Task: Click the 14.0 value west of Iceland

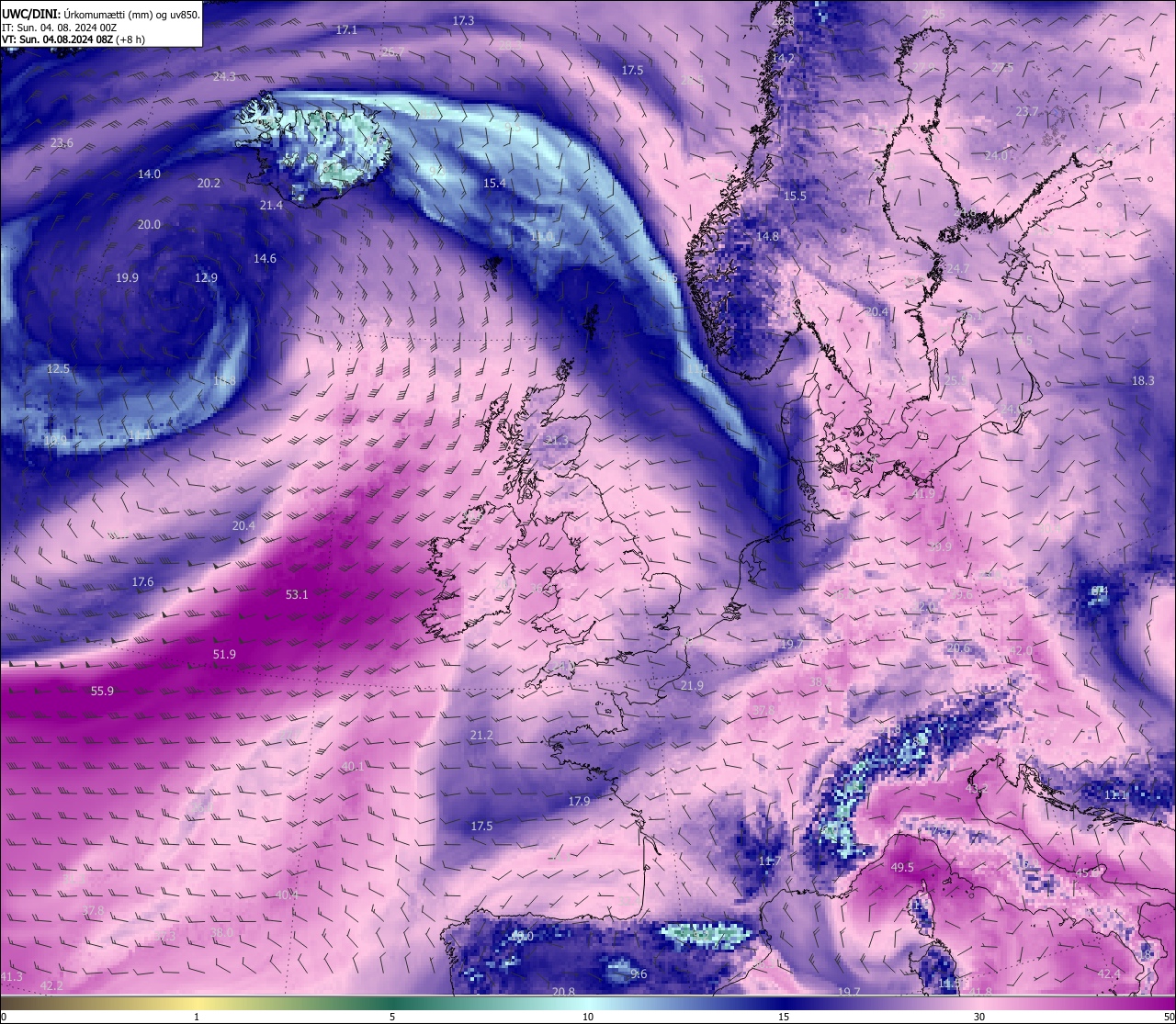Action: [x=149, y=174]
